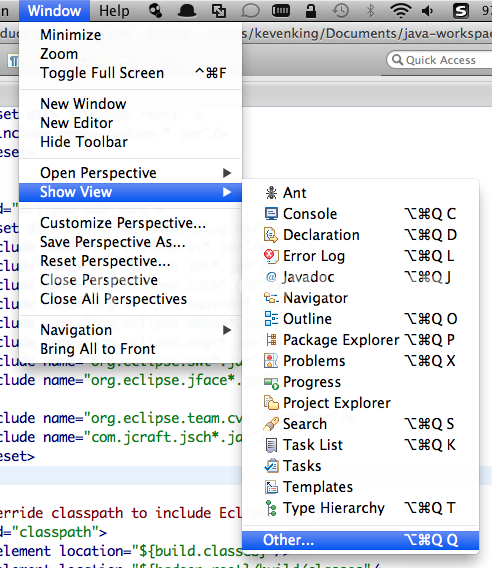Screen dimensions: 492x568
Task: Click the Quick Access search field
Action: tap(439, 60)
